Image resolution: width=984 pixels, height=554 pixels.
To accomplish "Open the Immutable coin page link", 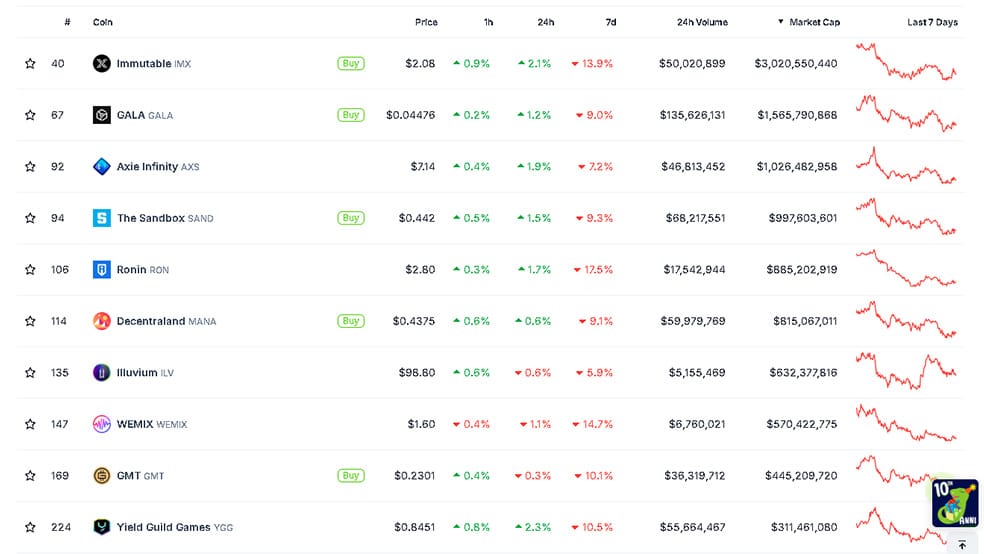I will pos(154,63).
